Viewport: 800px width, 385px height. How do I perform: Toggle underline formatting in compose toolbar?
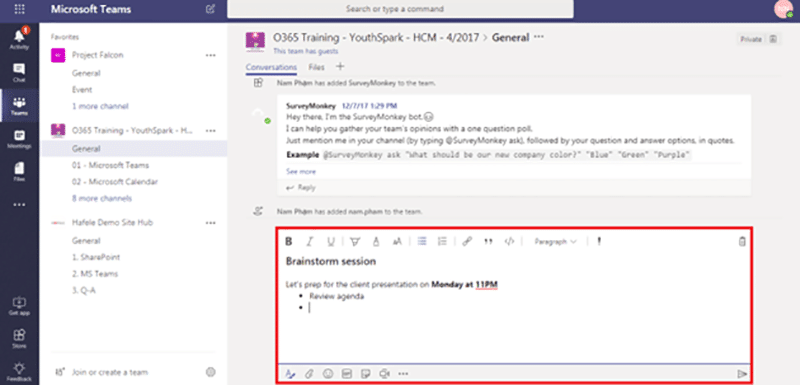tap(331, 242)
